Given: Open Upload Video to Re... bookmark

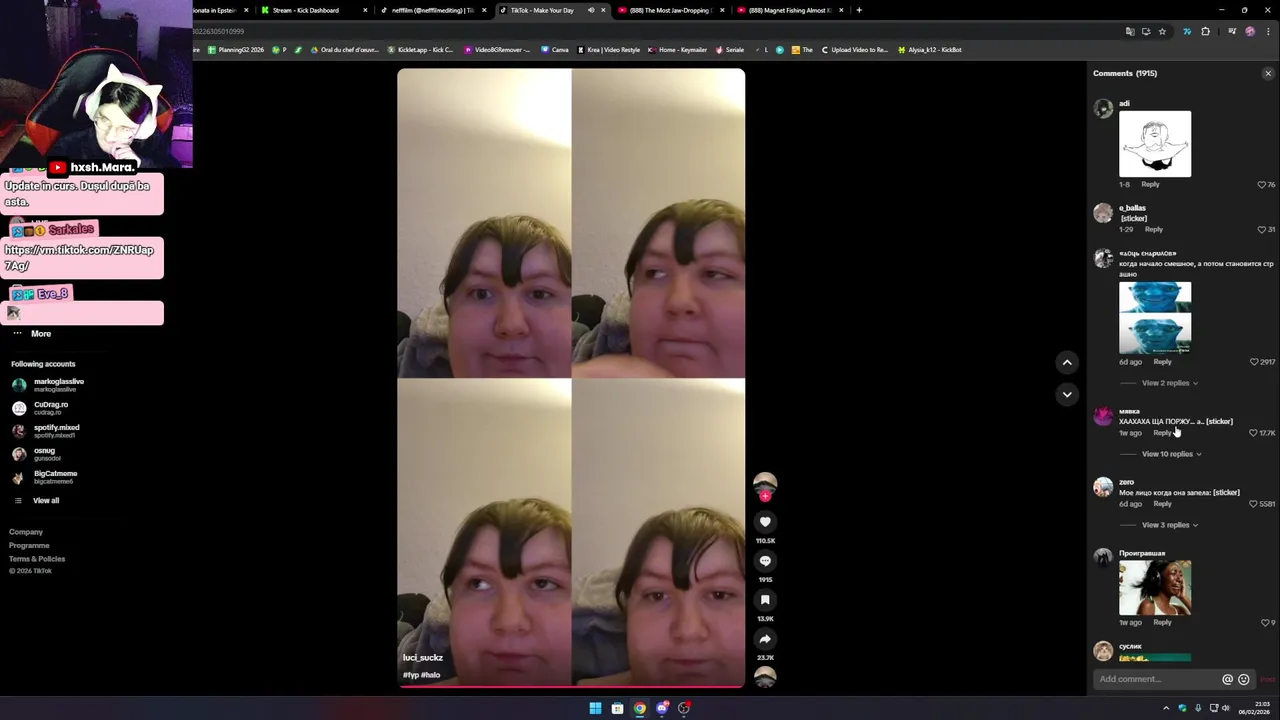Looking at the screenshot, I should pos(854,49).
